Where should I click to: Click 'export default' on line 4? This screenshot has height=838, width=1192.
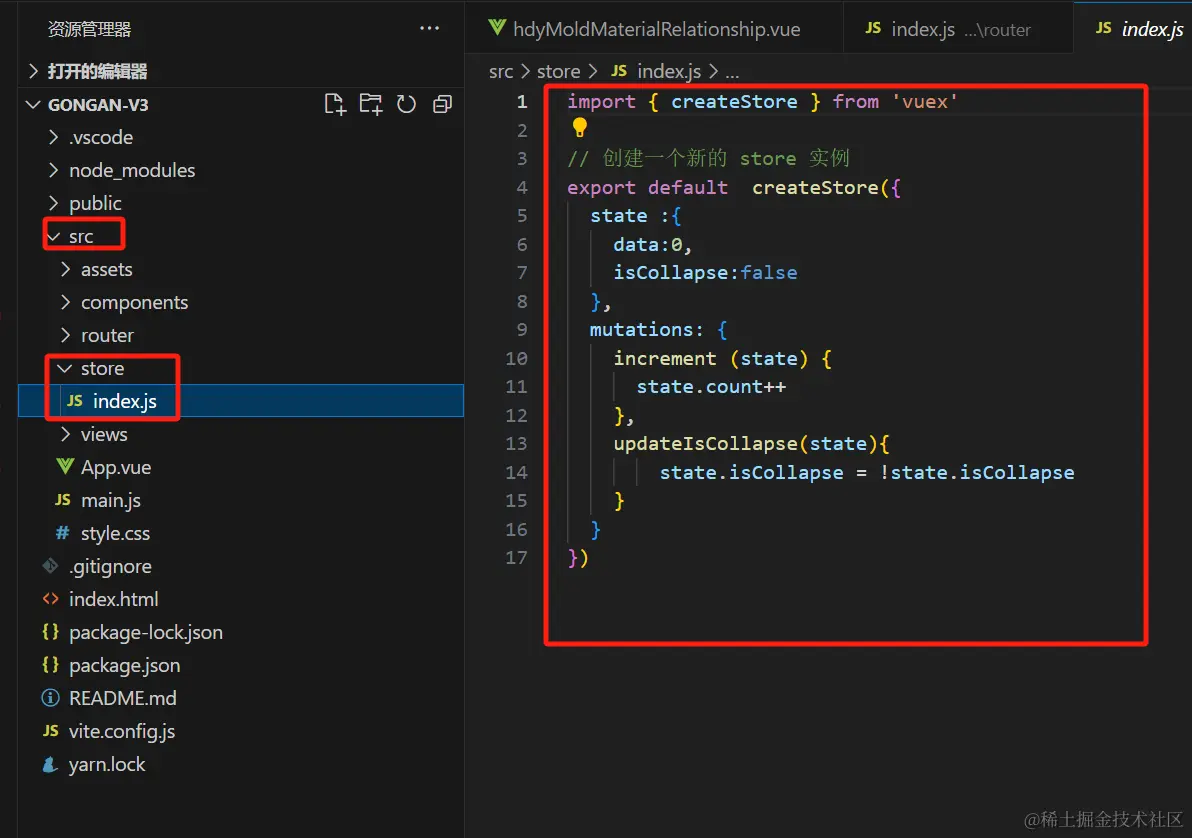coord(647,187)
